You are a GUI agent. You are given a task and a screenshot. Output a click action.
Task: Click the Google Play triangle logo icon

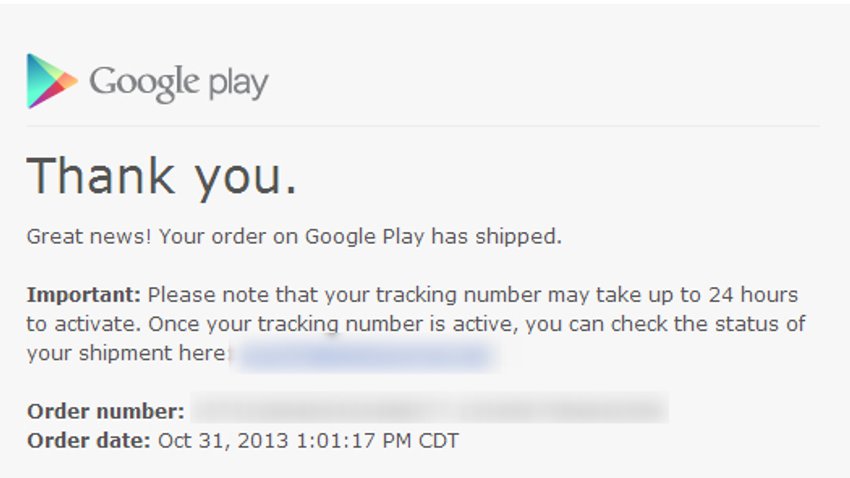coord(52,81)
